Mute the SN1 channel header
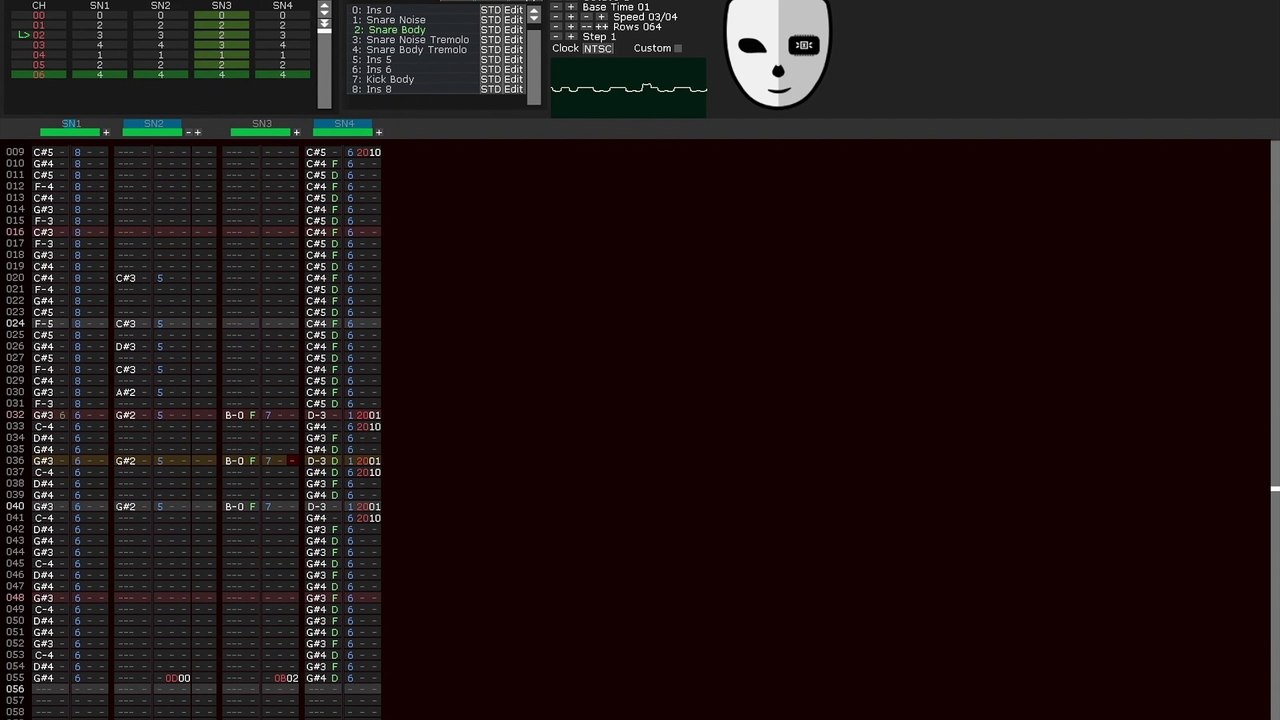Screen dimensions: 1280x720 click(71, 123)
